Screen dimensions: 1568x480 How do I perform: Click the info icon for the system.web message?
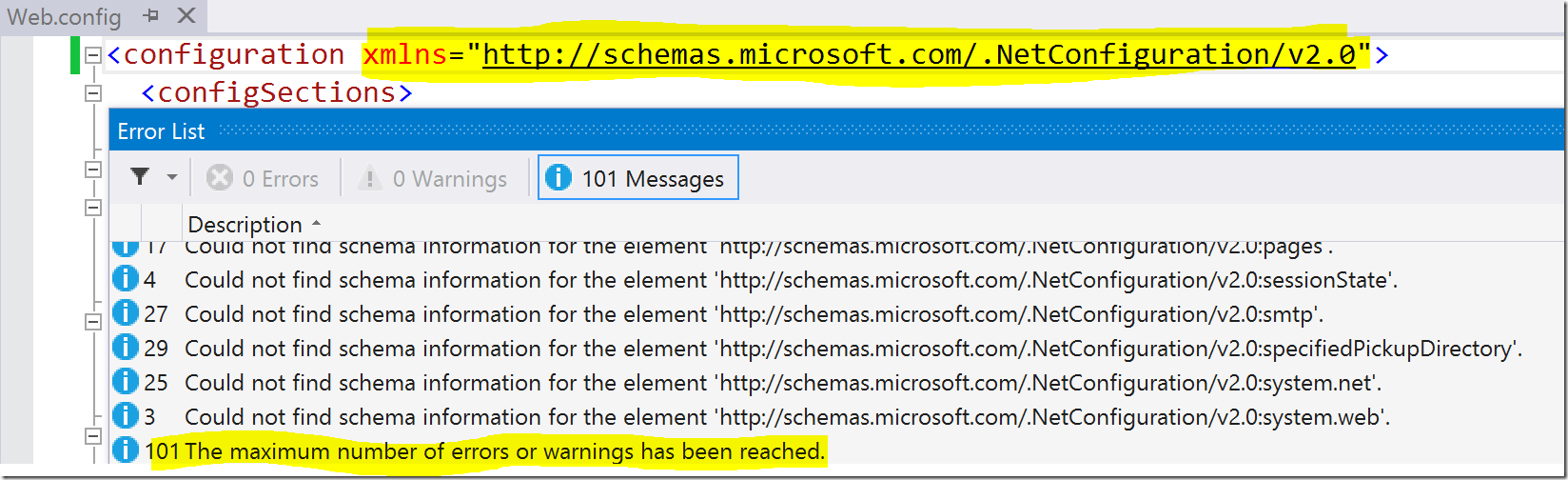coord(126,416)
